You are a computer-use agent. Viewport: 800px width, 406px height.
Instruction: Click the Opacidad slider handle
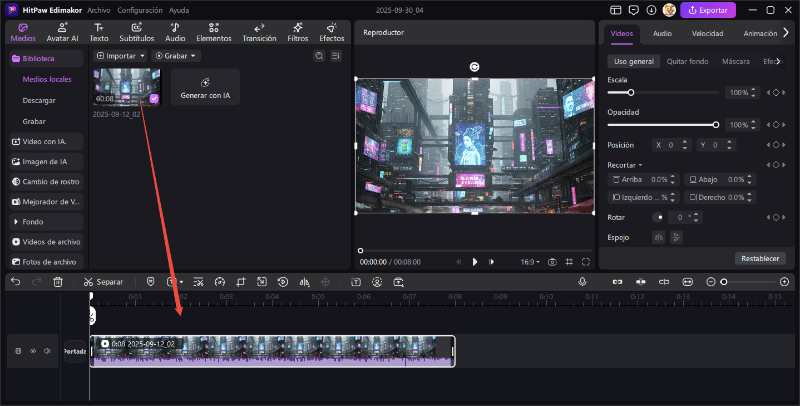[x=716, y=124]
